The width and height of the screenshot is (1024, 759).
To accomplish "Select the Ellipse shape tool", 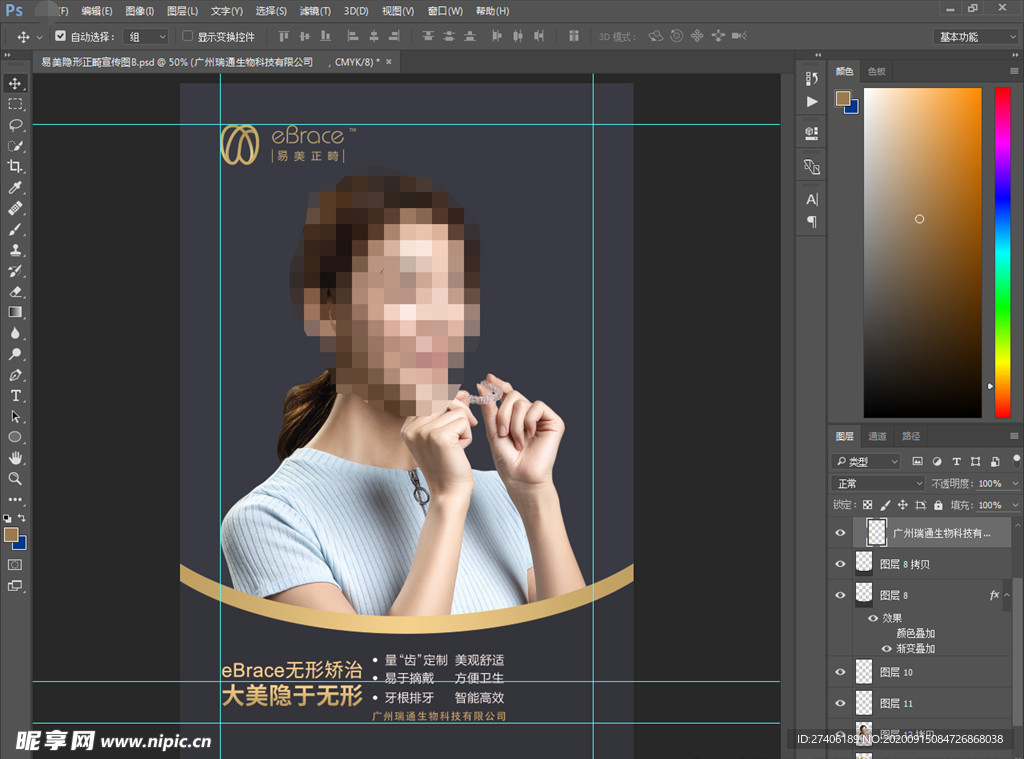I will pyautogui.click(x=15, y=438).
